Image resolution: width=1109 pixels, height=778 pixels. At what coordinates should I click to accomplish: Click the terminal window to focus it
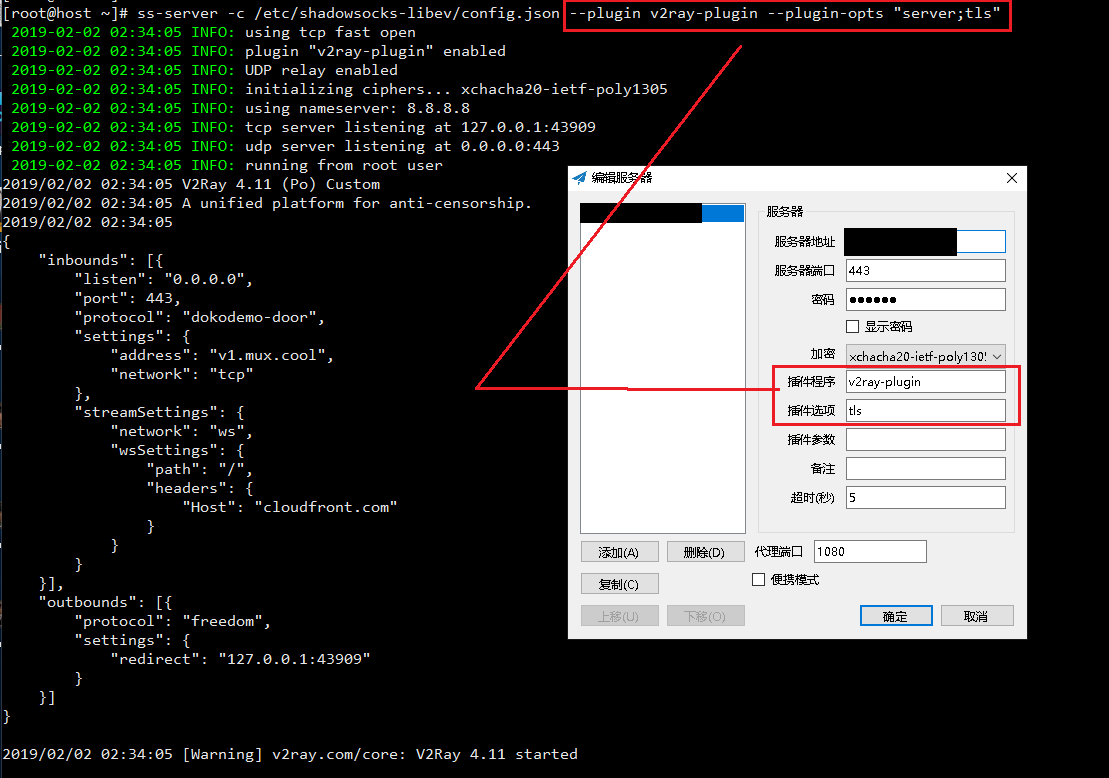[280, 400]
